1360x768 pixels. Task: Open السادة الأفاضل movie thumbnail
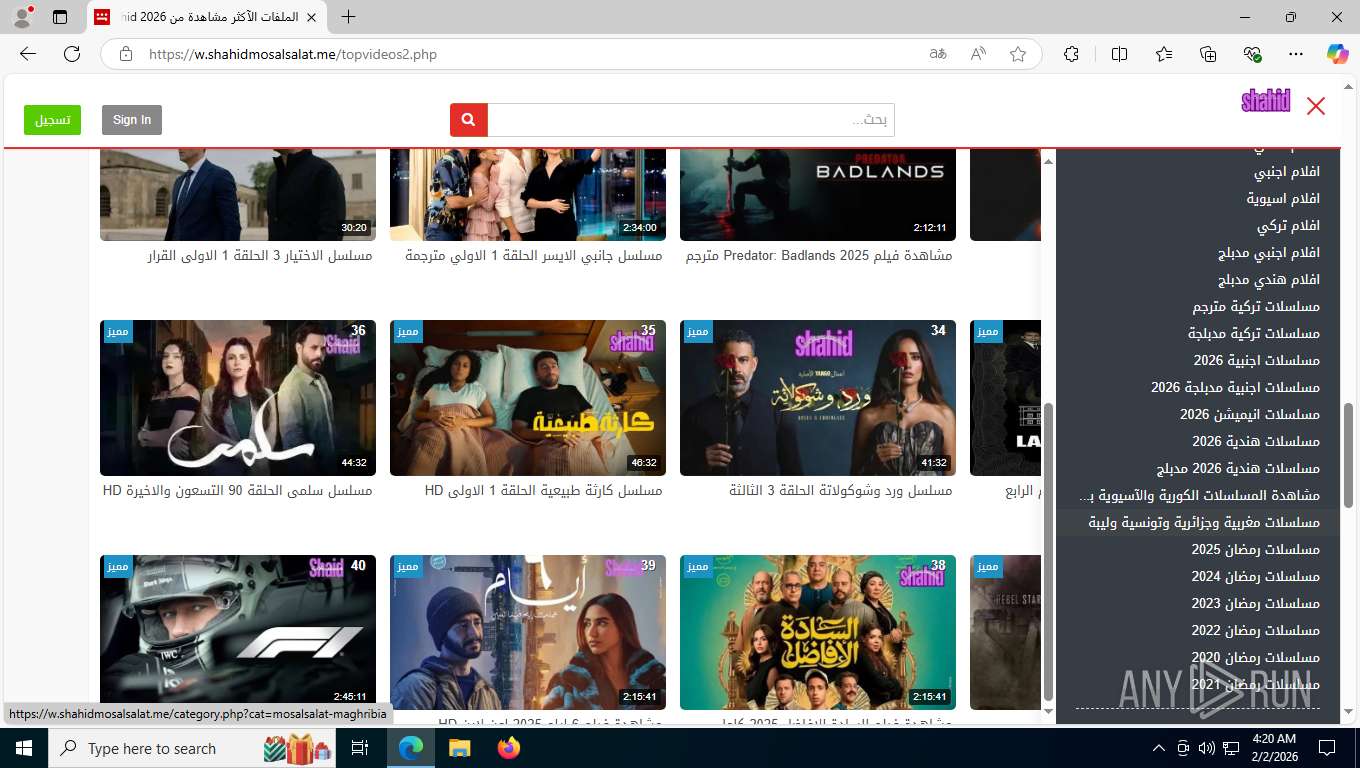tap(818, 632)
